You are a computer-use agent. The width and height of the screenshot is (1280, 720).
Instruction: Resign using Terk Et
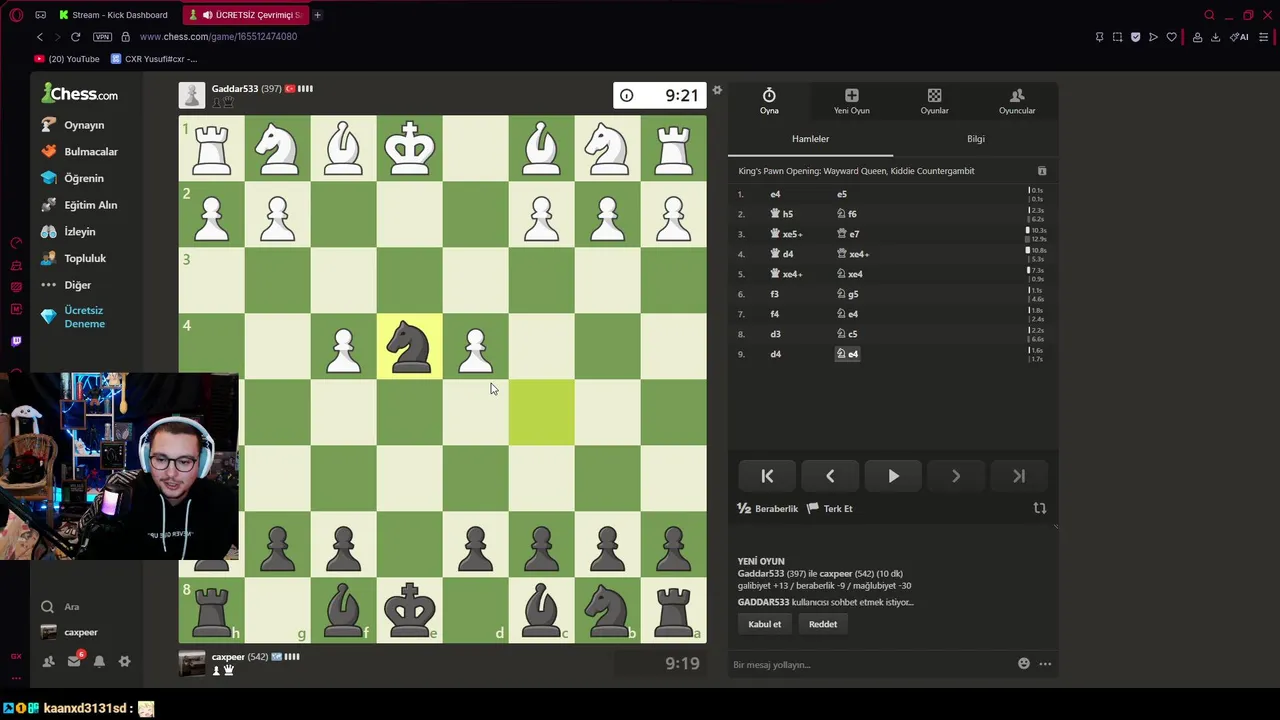(830, 509)
